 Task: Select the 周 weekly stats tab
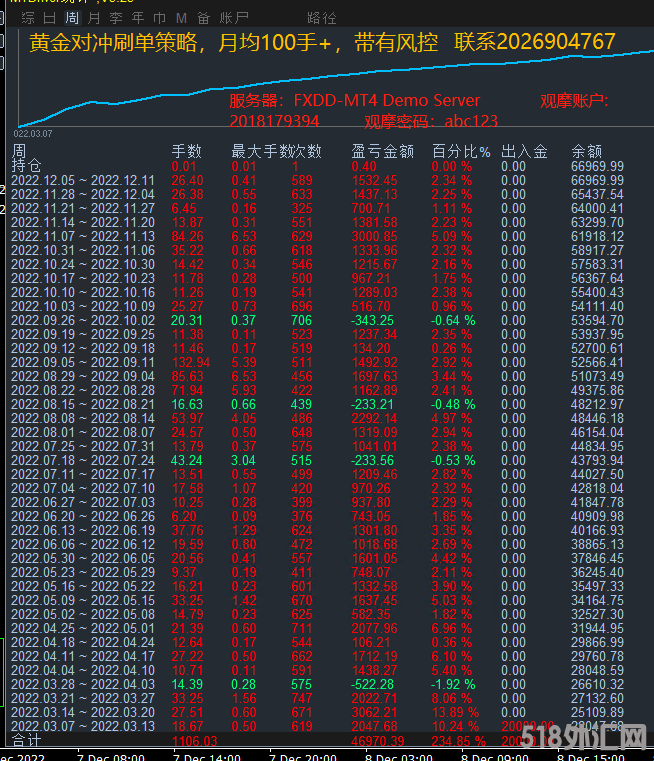pos(71,18)
